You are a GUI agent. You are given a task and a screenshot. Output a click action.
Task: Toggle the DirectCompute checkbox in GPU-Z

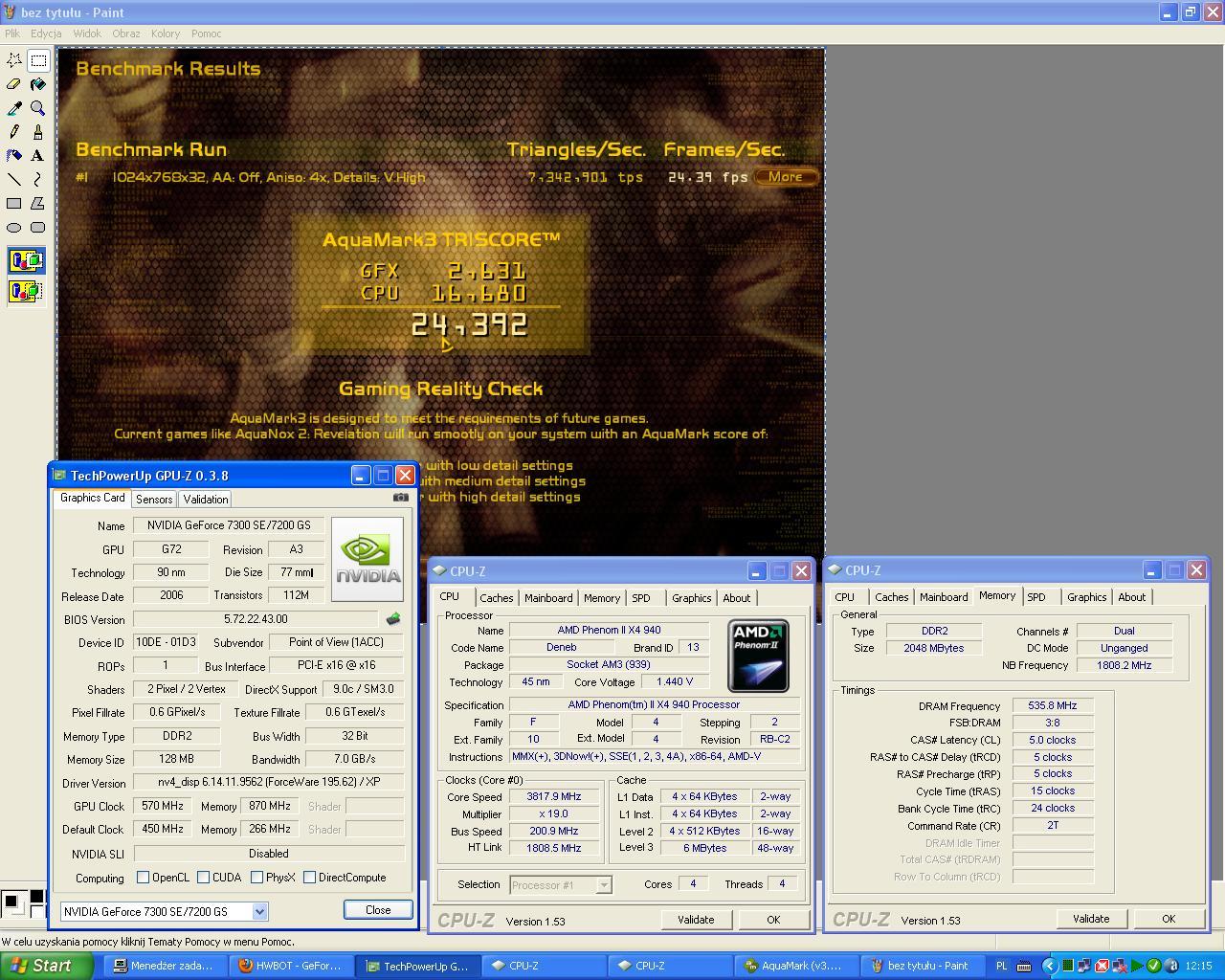pos(309,877)
